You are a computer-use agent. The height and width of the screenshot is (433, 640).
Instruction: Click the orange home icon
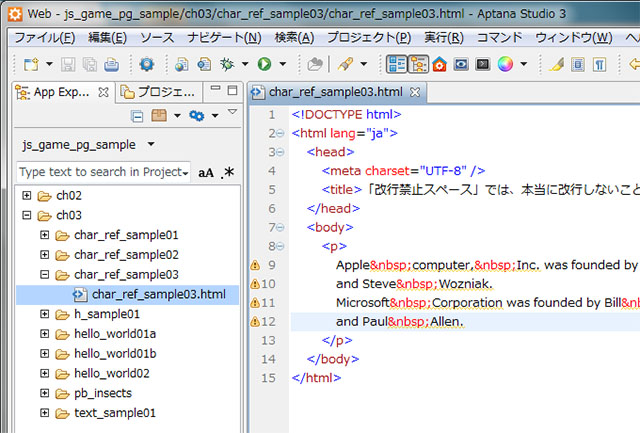point(439,64)
